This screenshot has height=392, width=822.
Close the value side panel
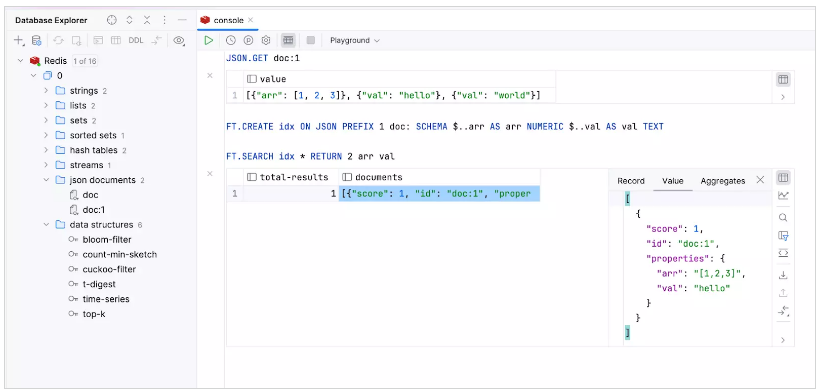point(760,180)
